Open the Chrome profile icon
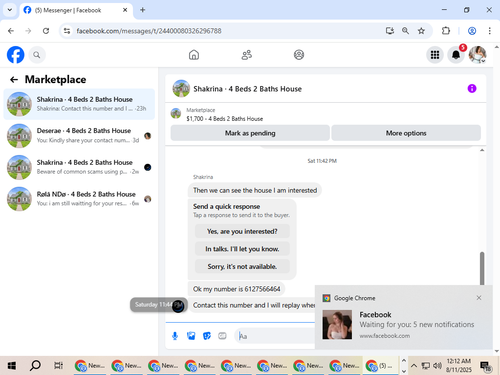Screen dimensions: 500x375 [x=472, y=31]
